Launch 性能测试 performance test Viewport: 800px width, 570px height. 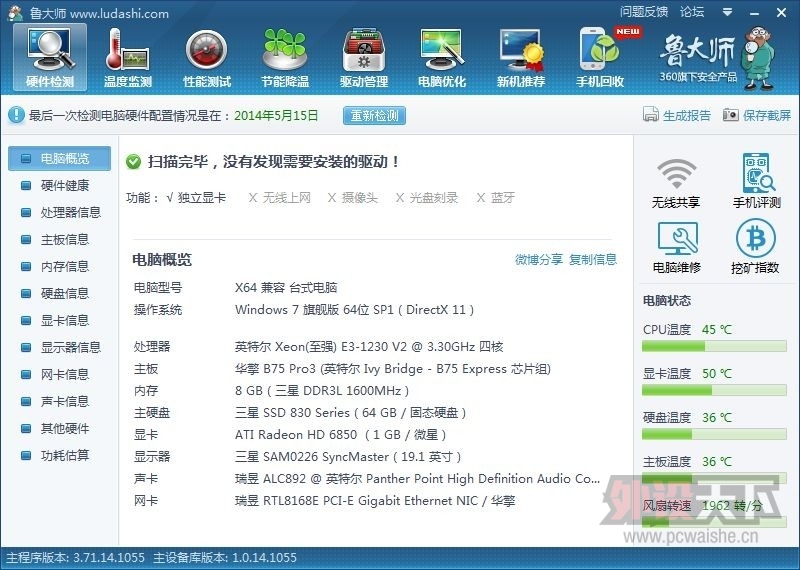pos(207,58)
